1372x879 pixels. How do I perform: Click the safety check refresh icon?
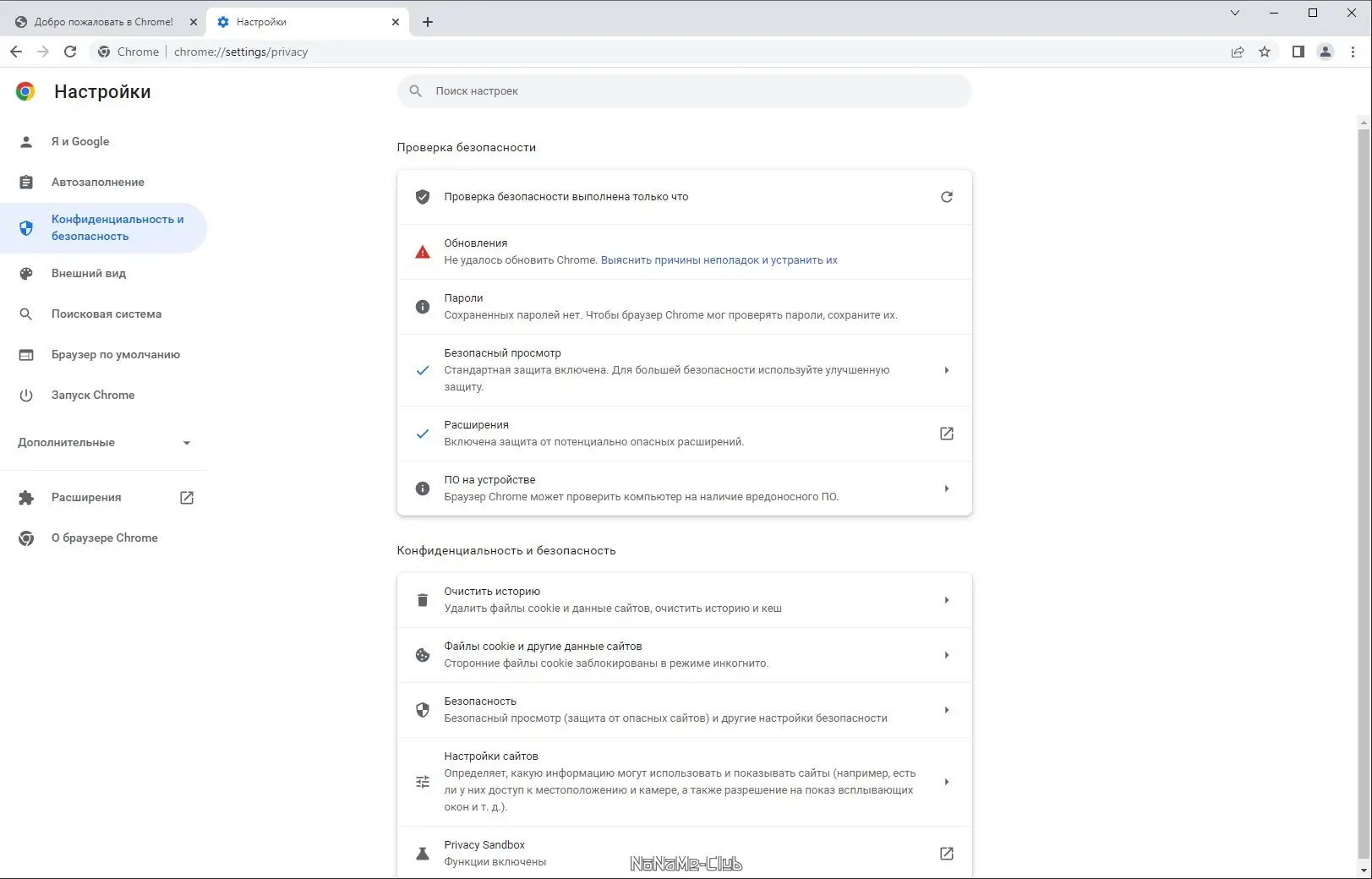click(946, 197)
